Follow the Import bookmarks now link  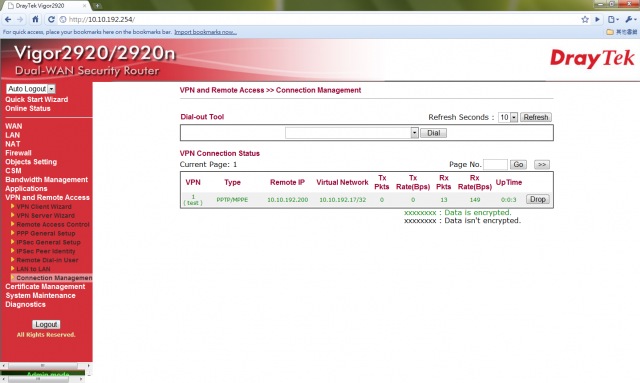205,32
